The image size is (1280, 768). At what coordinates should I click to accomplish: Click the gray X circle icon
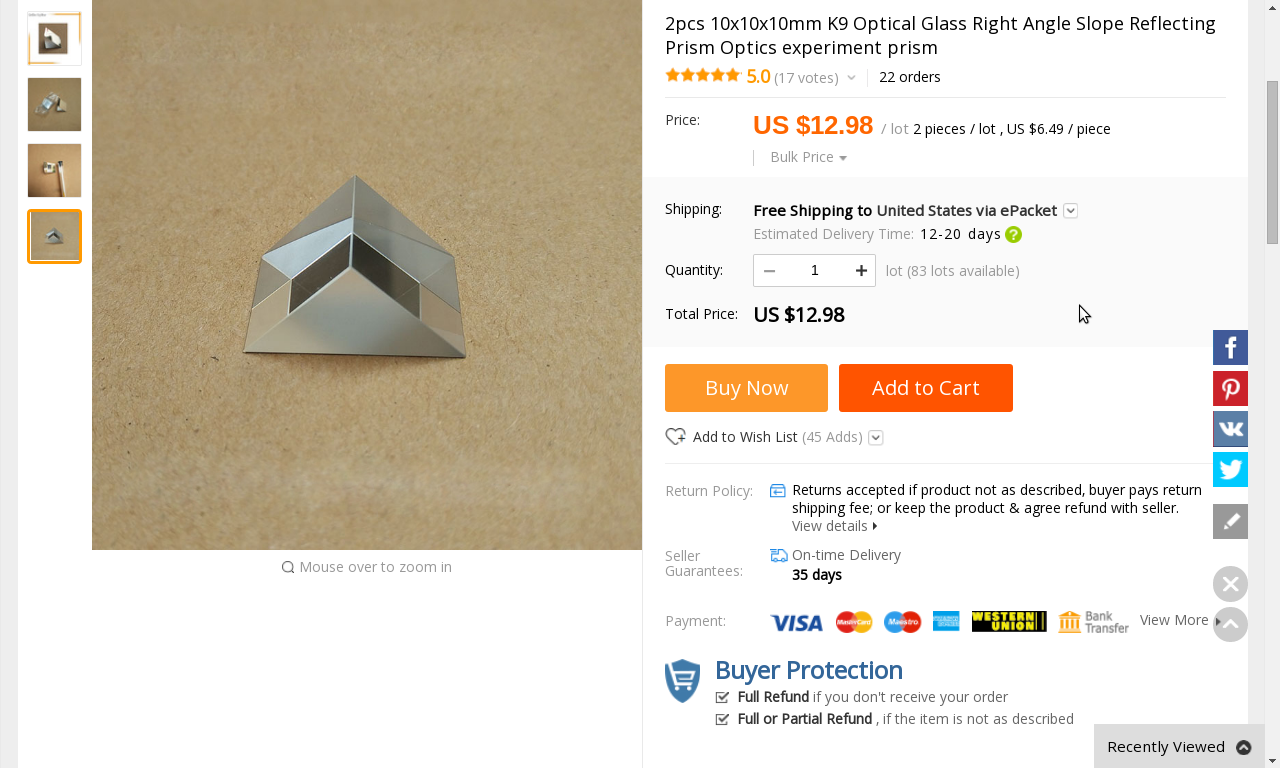(1230, 584)
